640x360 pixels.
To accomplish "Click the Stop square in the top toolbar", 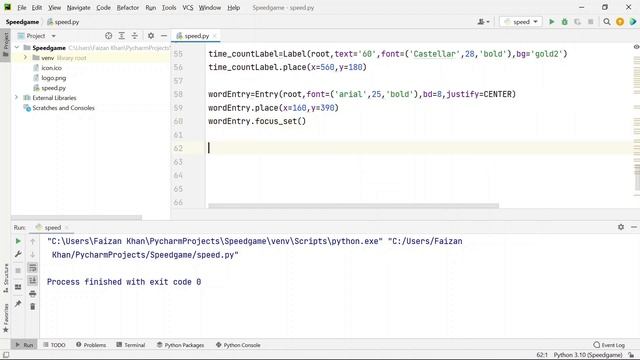I will (590, 22).
